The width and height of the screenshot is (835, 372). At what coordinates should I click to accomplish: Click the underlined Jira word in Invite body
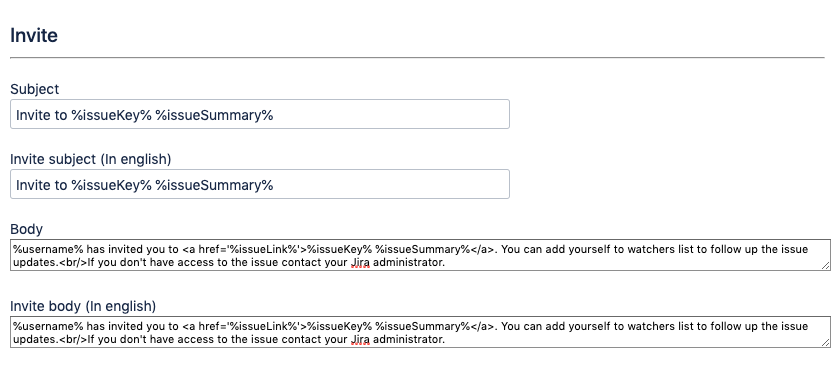[x=361, y=339]
